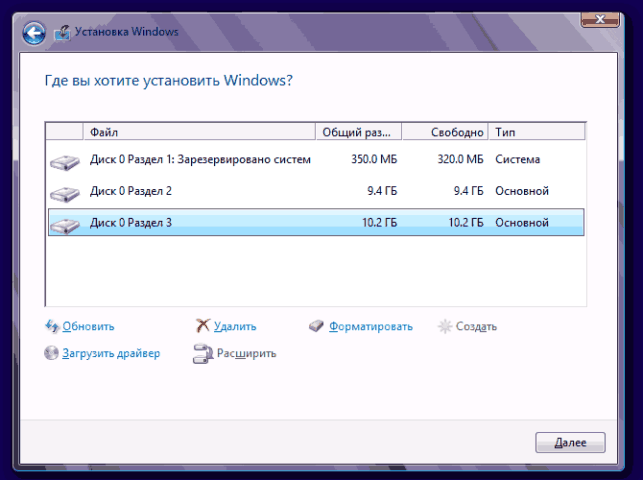This screenshot has height=480, width=643.
Task: Proceed with the Далее button
Action: click(x=570, y=442)
